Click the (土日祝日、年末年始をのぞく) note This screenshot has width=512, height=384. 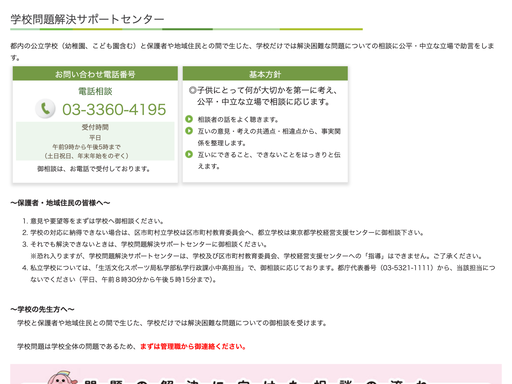pos(87,156)
